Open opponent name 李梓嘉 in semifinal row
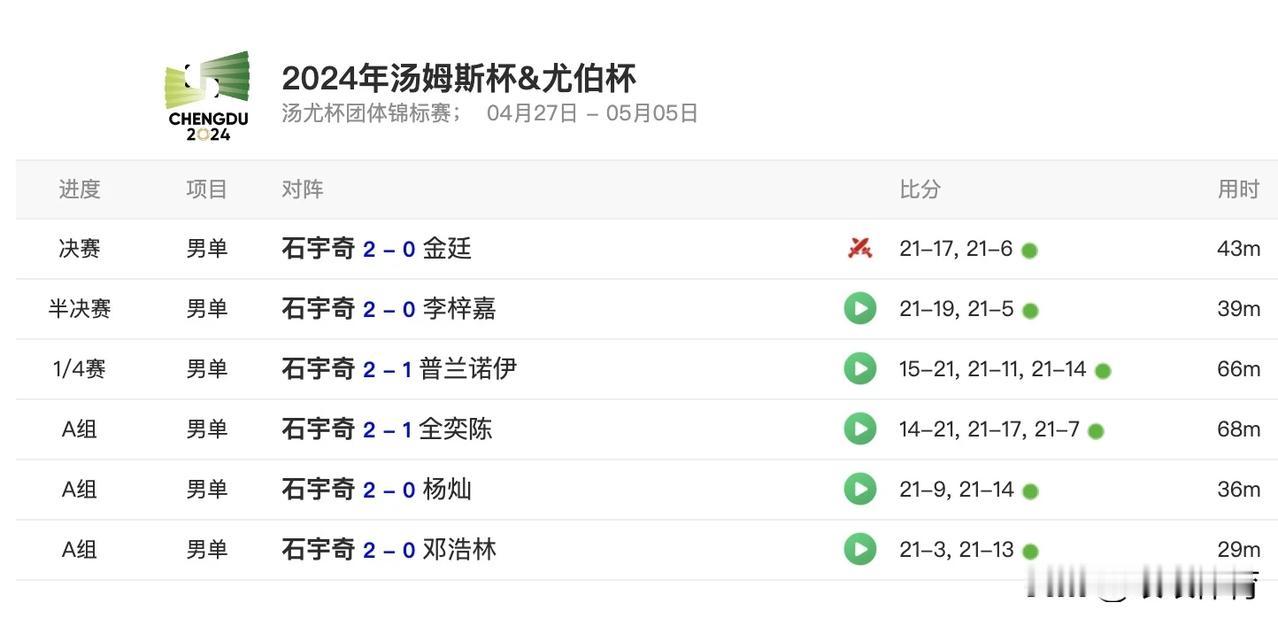 point(459,308)
